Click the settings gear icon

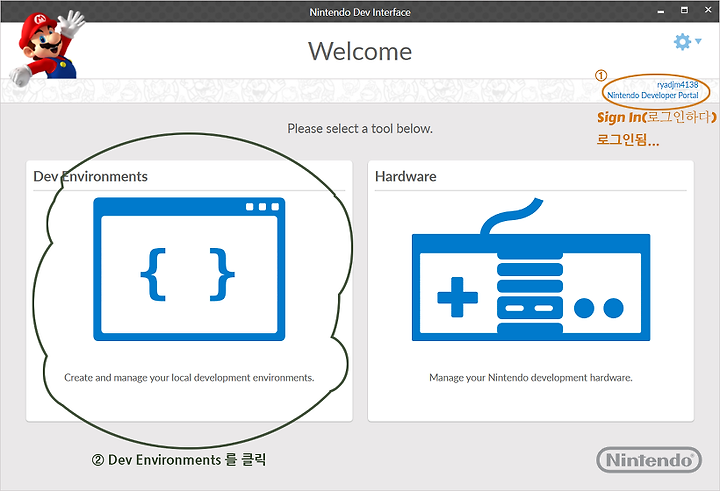tap(682, 42)
